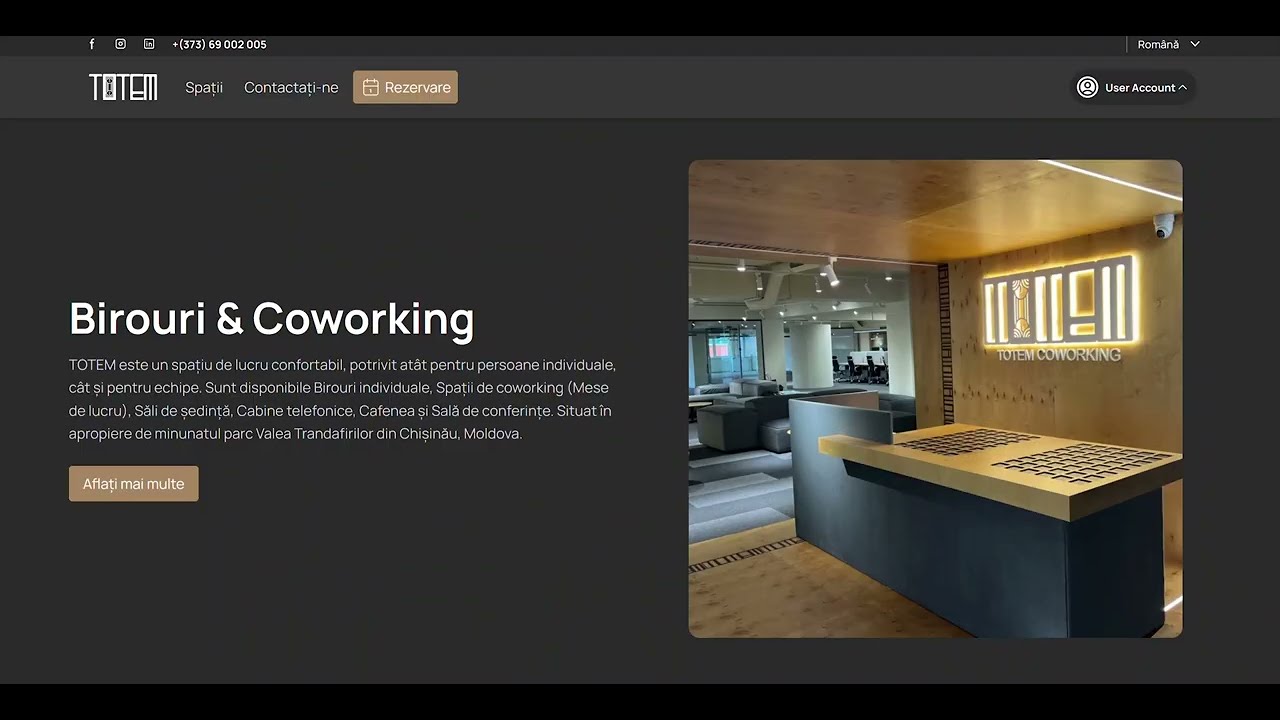Expand the User Account menu
Image resolution: width=1280 pixels, height=720 pixels.
1132,87
